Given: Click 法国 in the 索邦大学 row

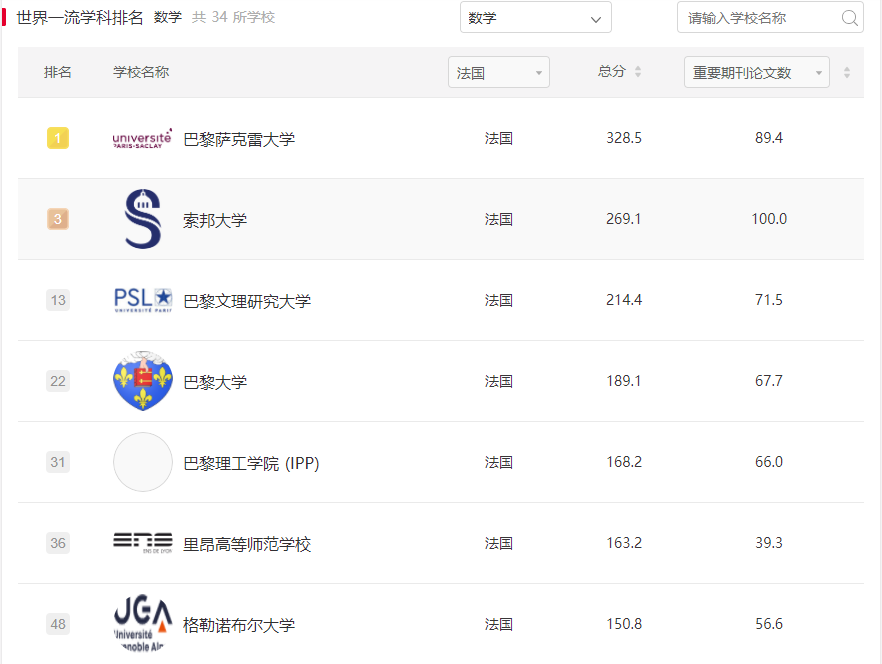Looking at the screenshot, I should coord(499,219).
